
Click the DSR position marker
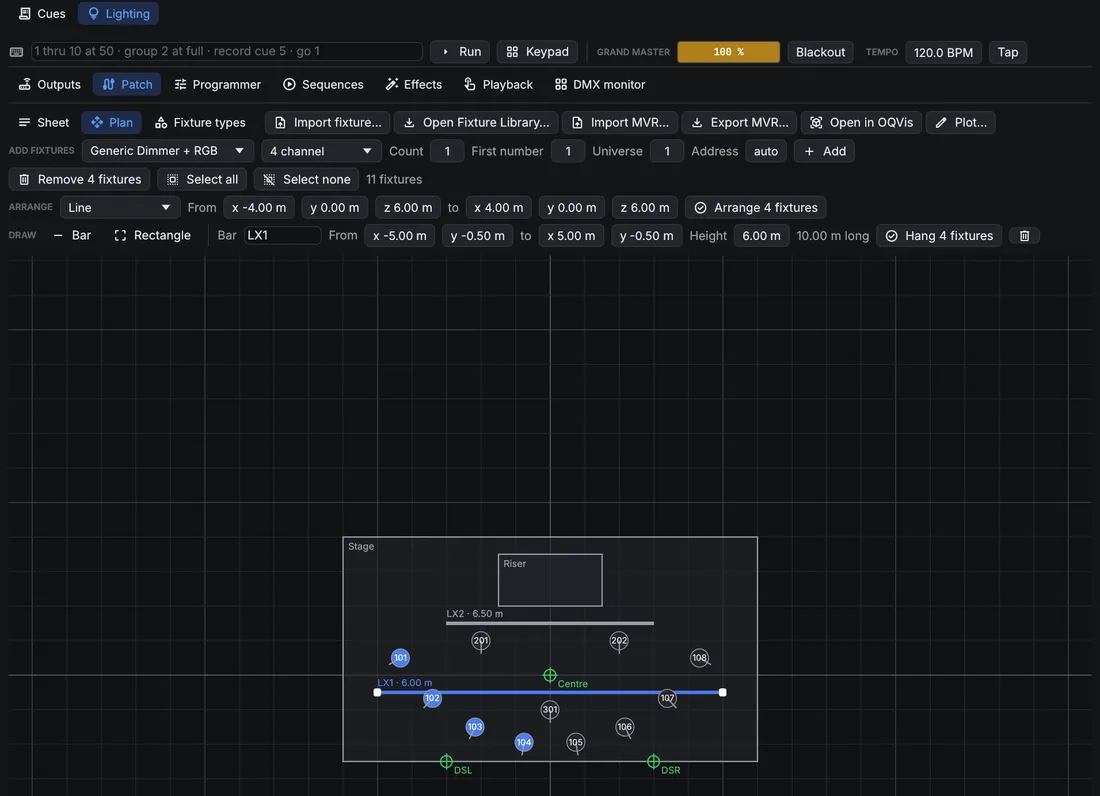653,762
